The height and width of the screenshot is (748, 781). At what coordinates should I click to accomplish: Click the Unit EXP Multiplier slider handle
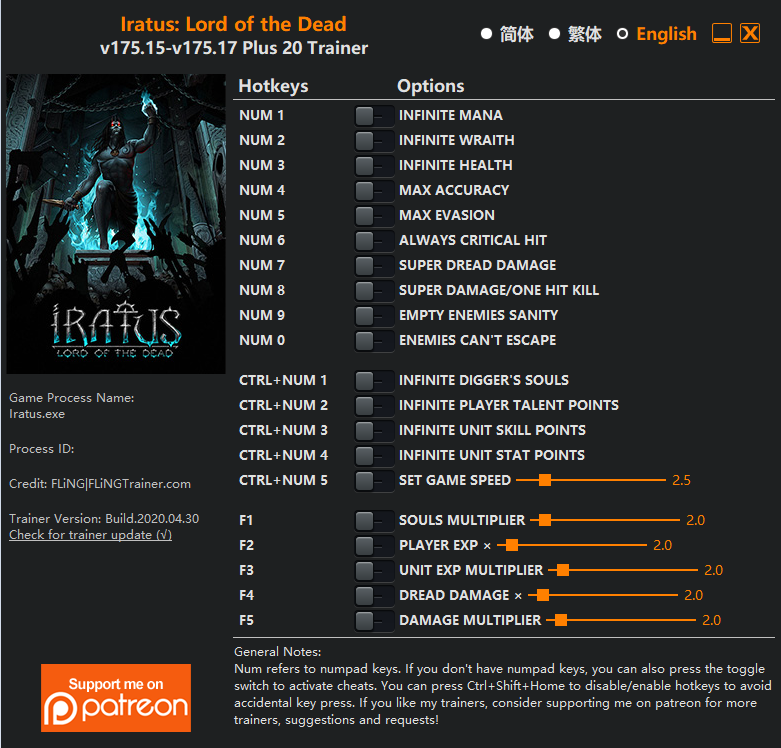point(563,570)
